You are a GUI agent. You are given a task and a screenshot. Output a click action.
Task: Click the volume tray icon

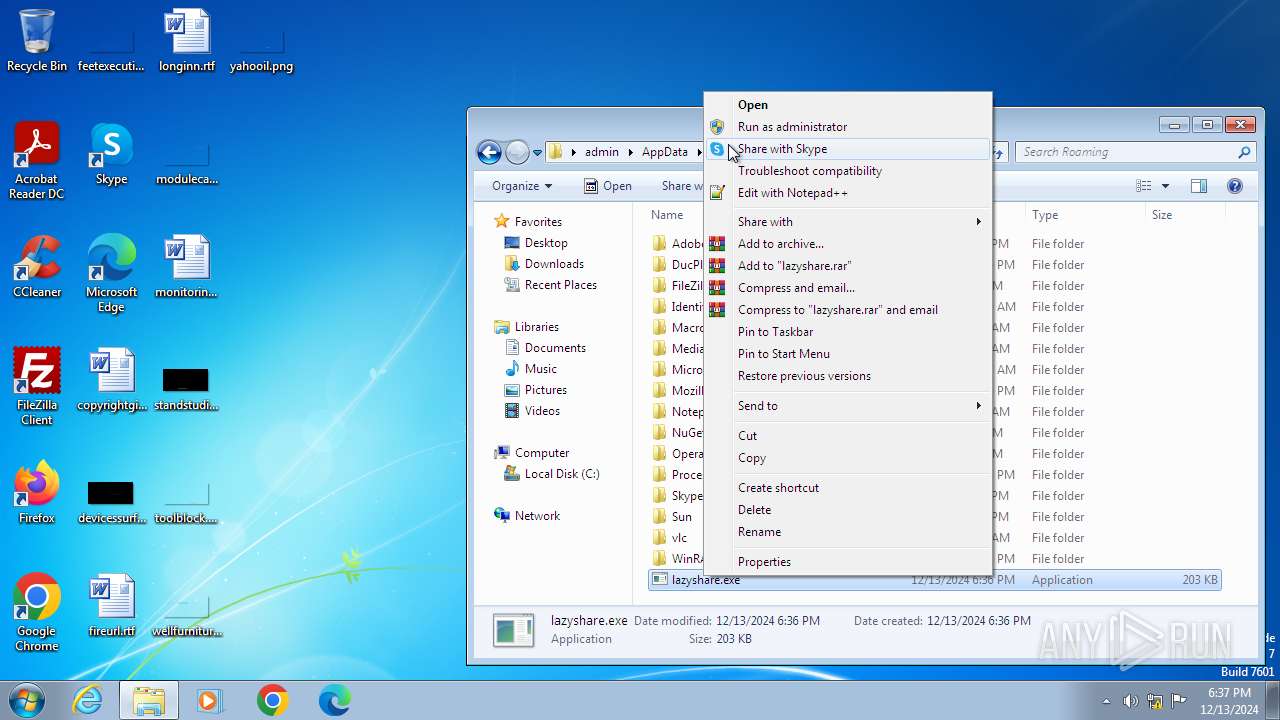tap(1130, 701)
